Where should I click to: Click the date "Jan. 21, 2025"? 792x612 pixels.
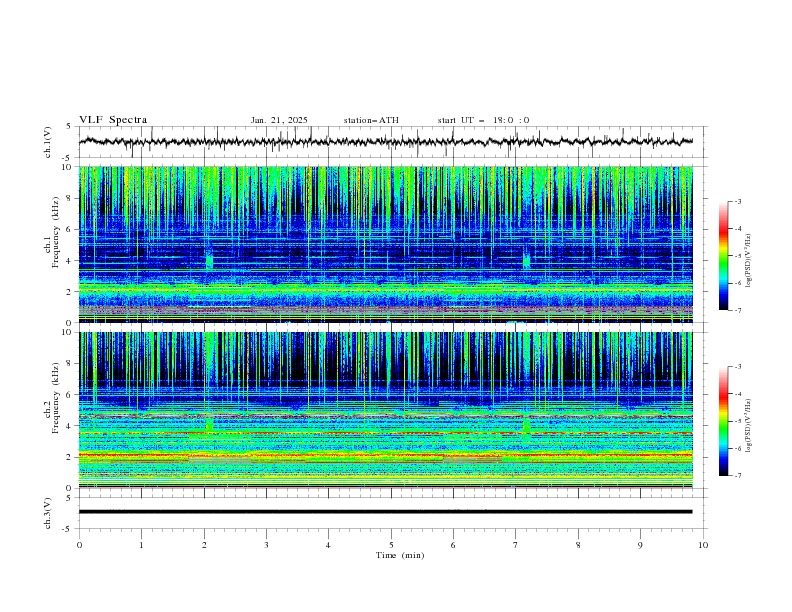pyautogui.click(x=279, y=120)
